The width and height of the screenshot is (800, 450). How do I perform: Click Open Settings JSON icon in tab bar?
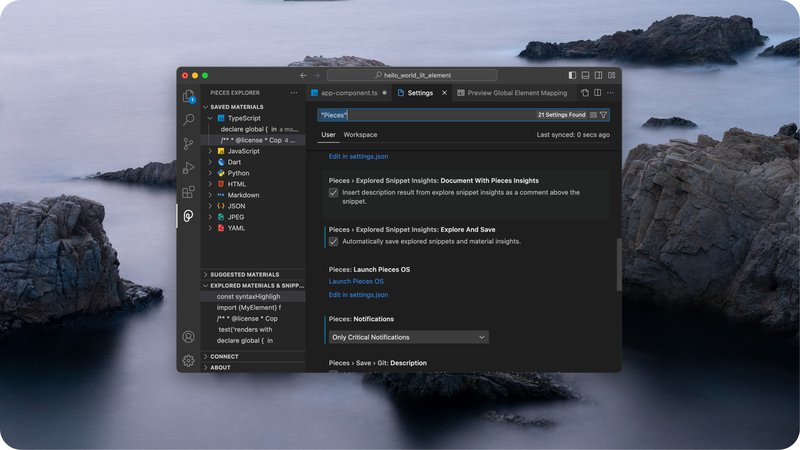[x=585, y=93]
